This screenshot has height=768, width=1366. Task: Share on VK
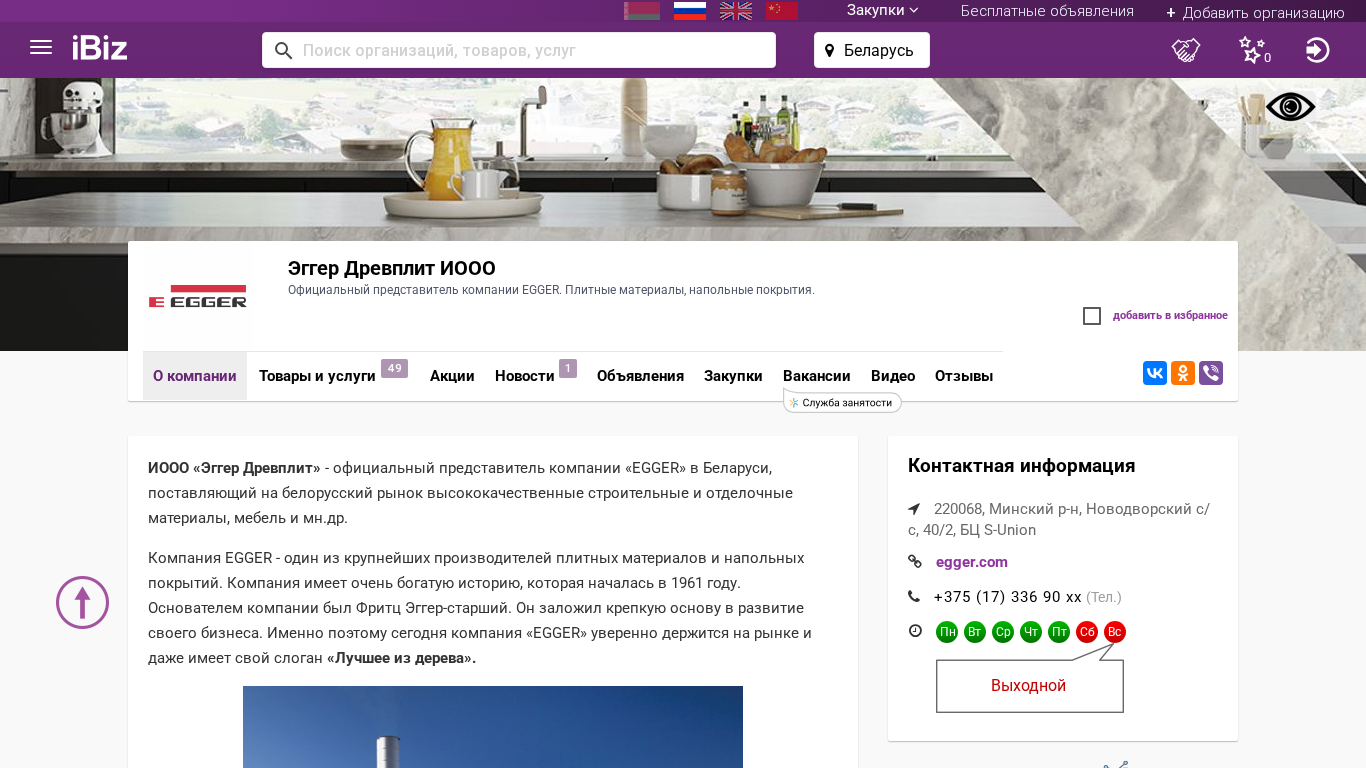(1155, 373)
